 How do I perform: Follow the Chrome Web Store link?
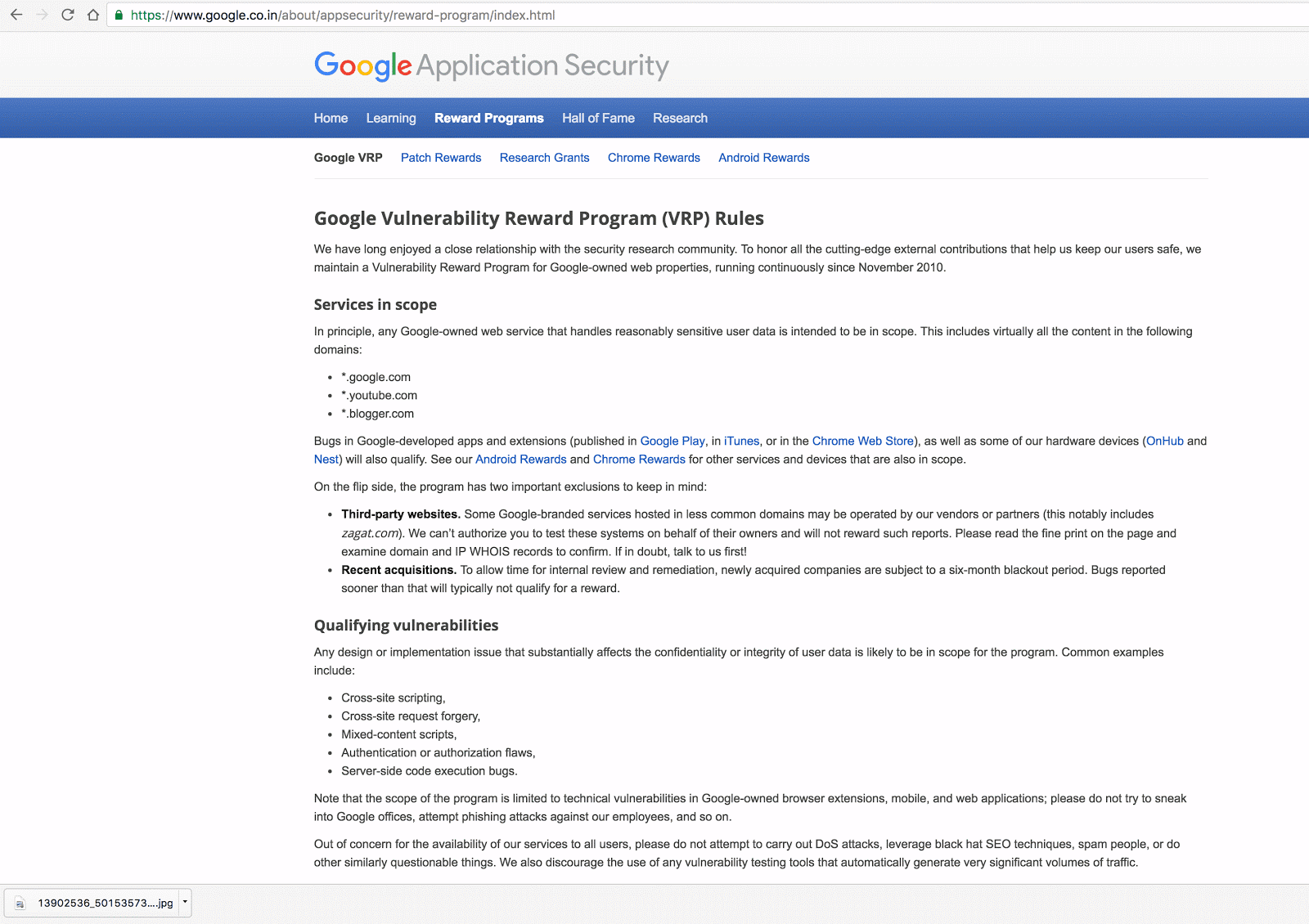point(863,441)
